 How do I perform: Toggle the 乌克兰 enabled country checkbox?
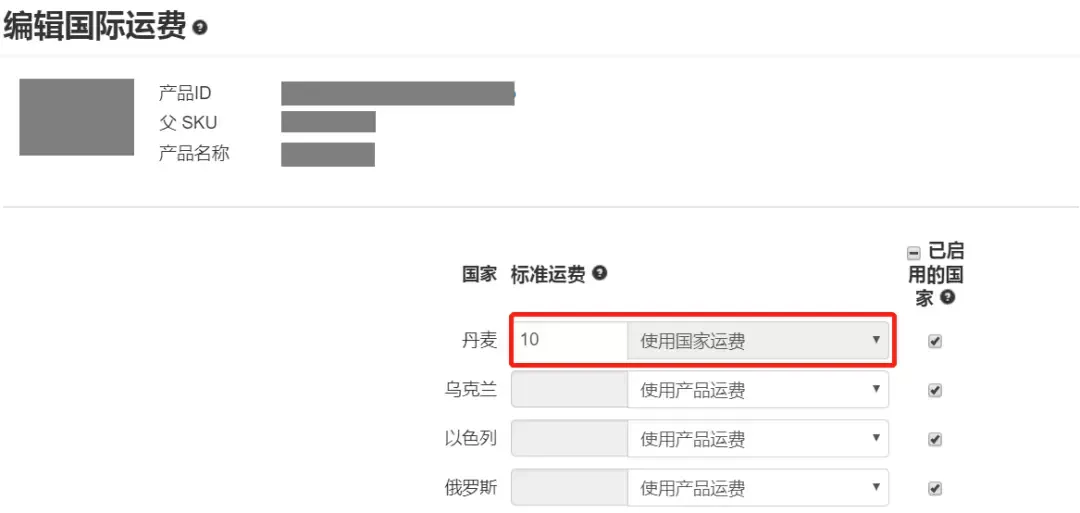tap(935, 390)
